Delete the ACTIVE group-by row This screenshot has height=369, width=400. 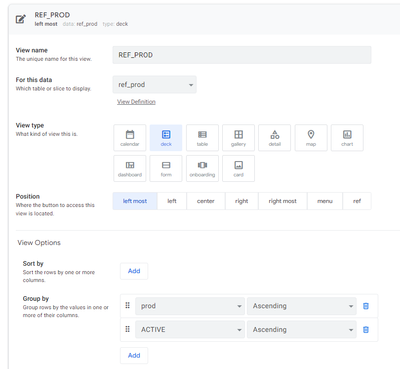click(x=366, y=330)
